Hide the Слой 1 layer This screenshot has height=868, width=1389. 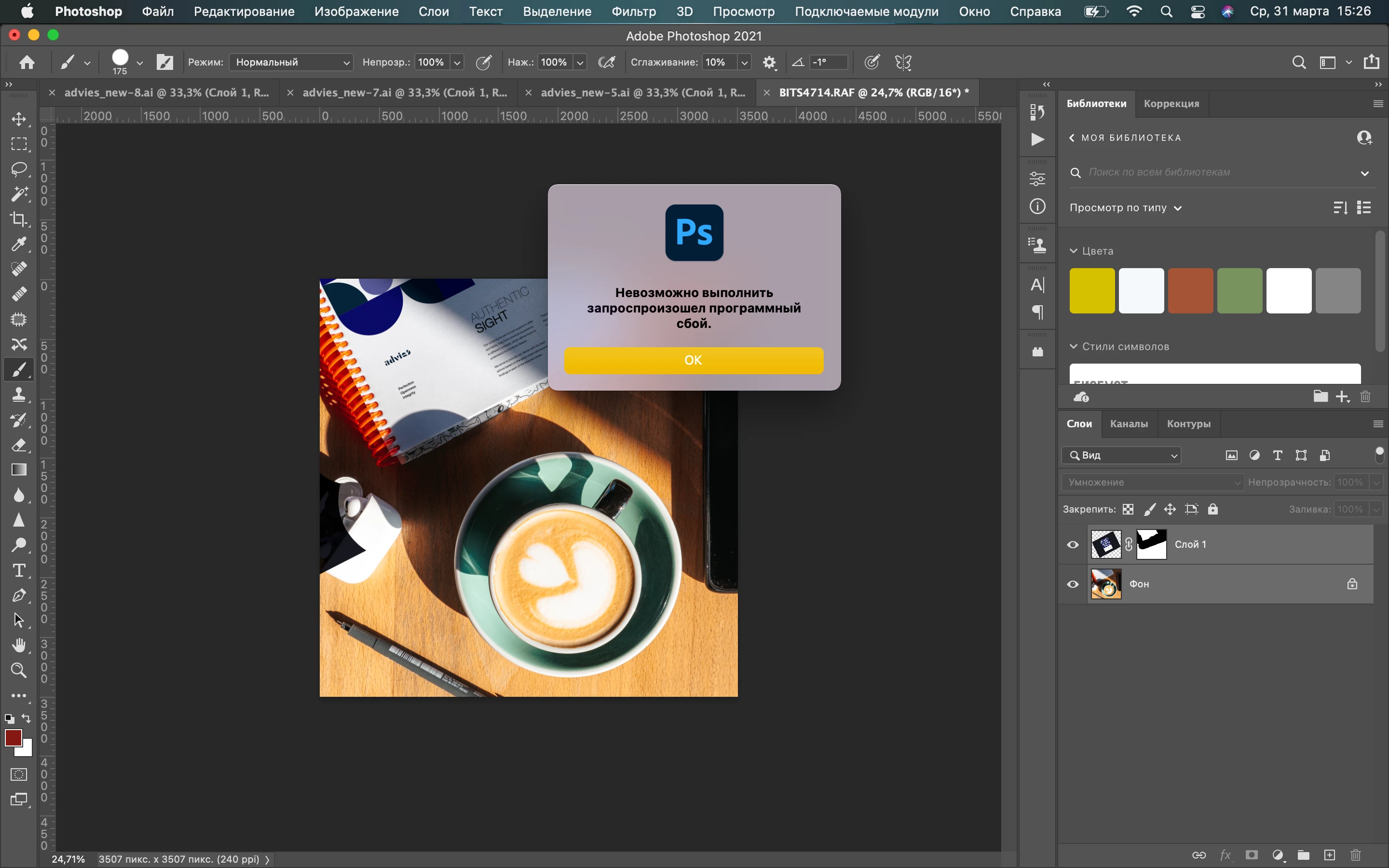[x=1072, y=545]
